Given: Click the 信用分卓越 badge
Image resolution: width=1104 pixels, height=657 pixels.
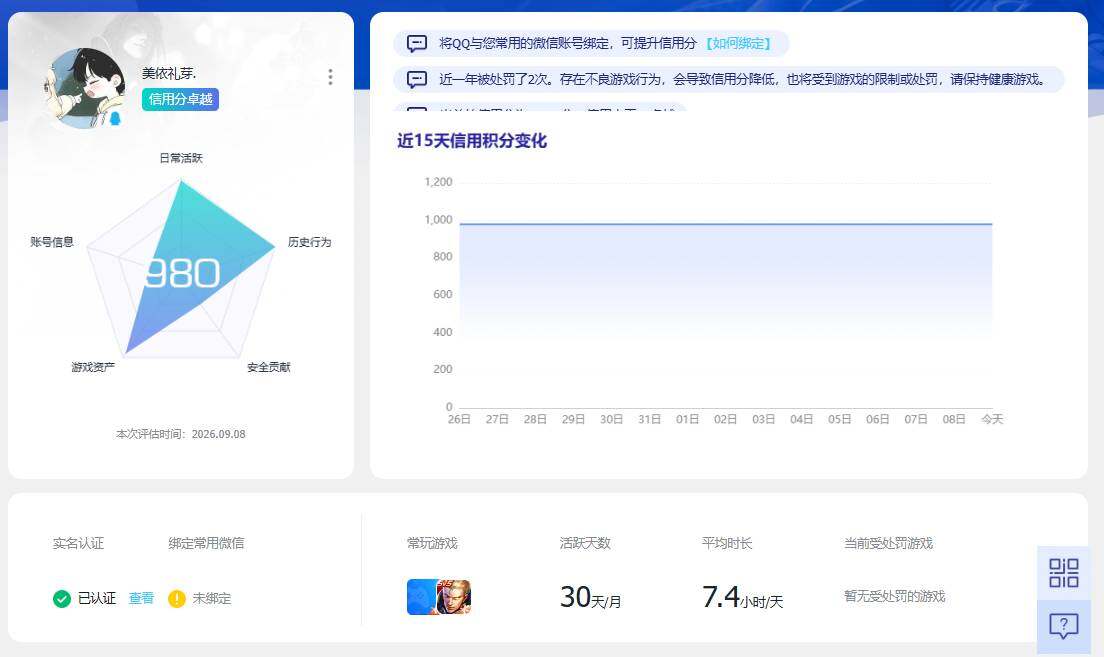Looking at the screenshot, I should coord(180,99).
